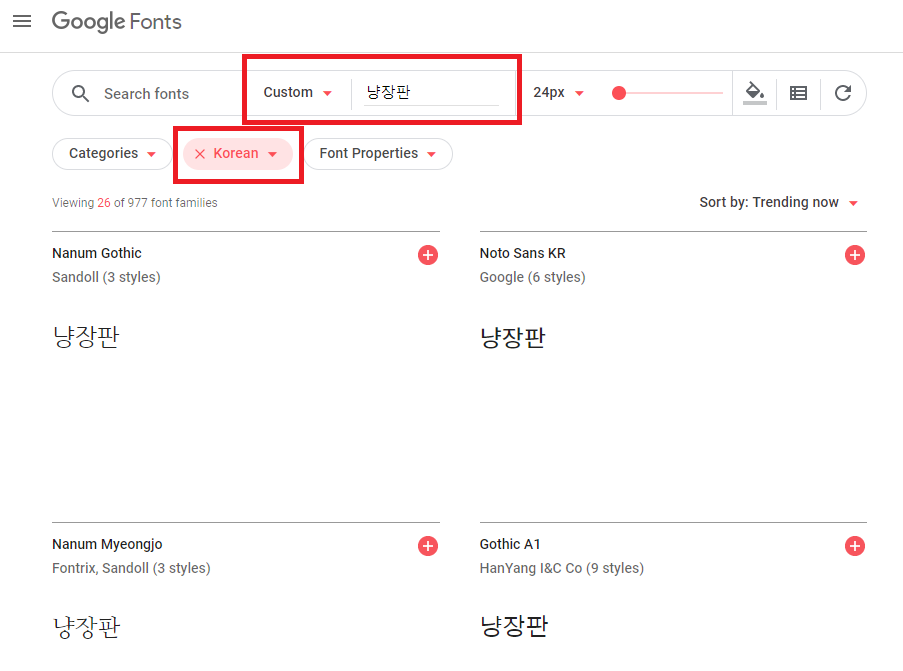
Task: Click the Gothic A1 preview text
Action: (x=514, y=627)
